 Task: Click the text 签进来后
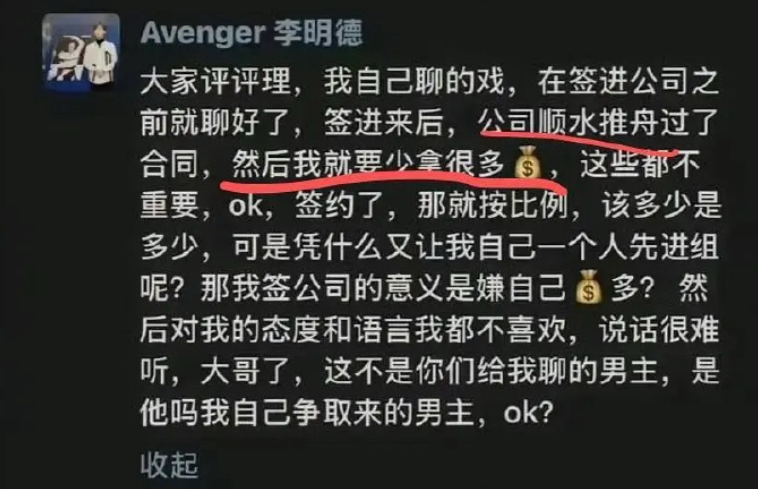(384, 122)
